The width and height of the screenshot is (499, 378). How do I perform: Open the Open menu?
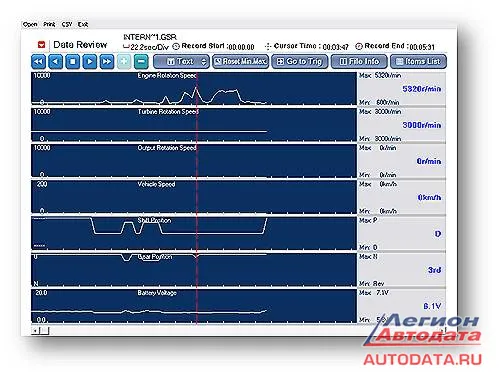(30, 24)
